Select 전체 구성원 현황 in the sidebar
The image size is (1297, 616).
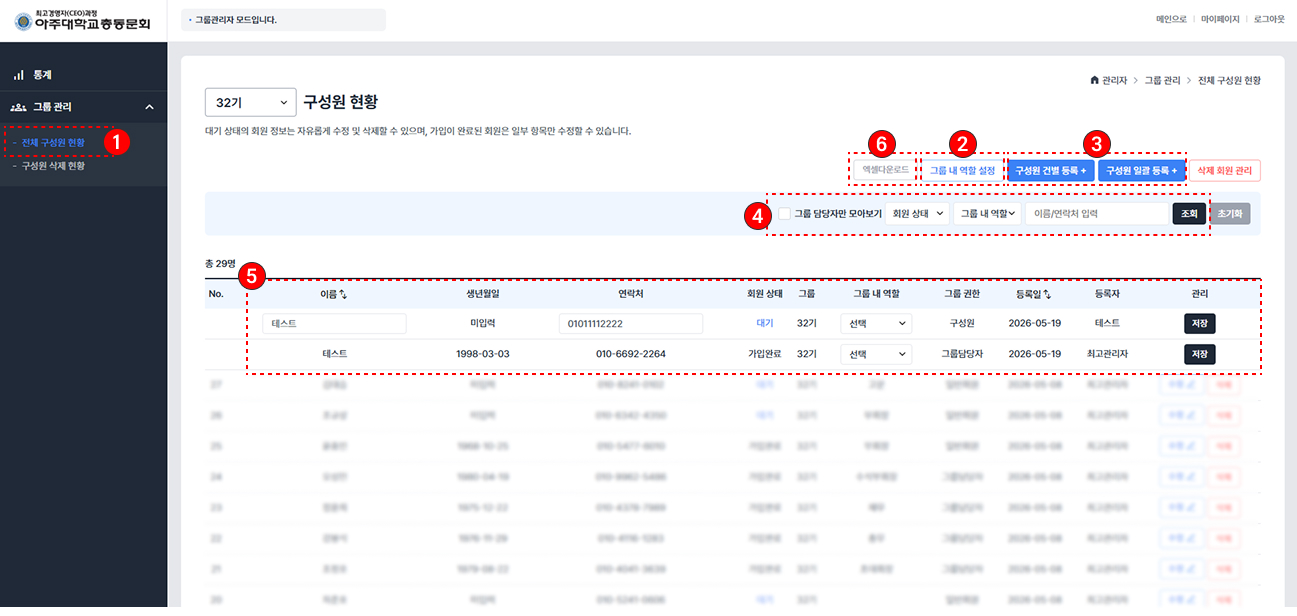53,143
